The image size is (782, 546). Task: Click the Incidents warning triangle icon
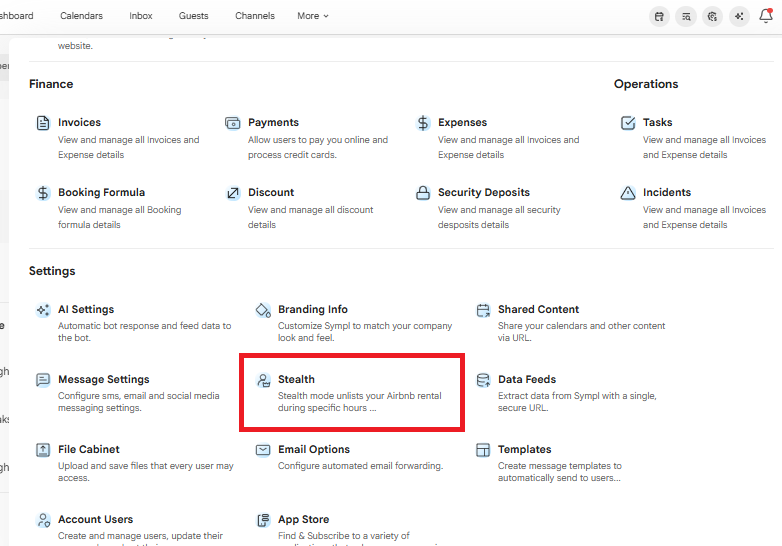[x=628, y=192]
